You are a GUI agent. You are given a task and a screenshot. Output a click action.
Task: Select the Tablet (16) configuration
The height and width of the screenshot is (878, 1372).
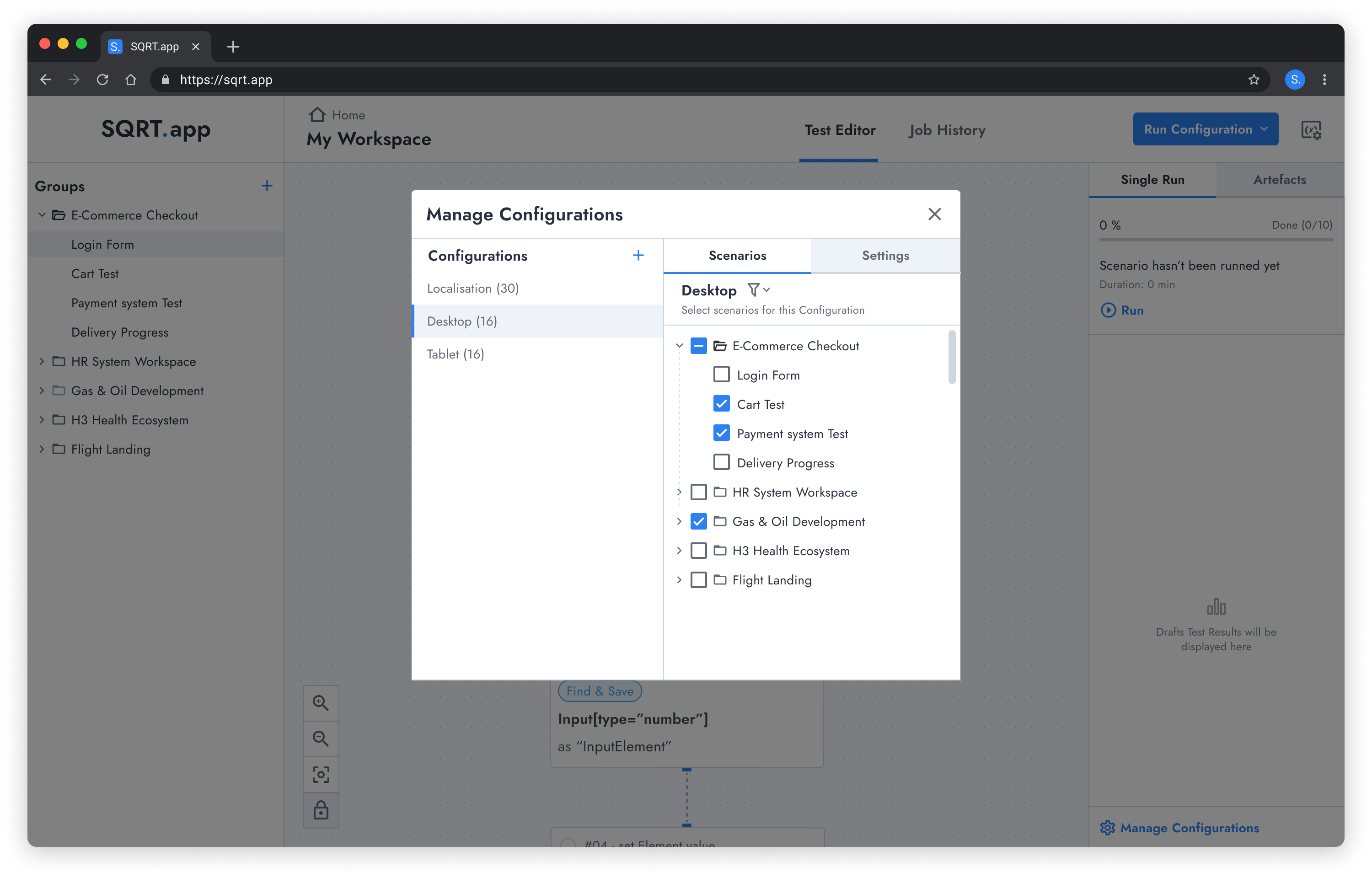tap(537, 354)
